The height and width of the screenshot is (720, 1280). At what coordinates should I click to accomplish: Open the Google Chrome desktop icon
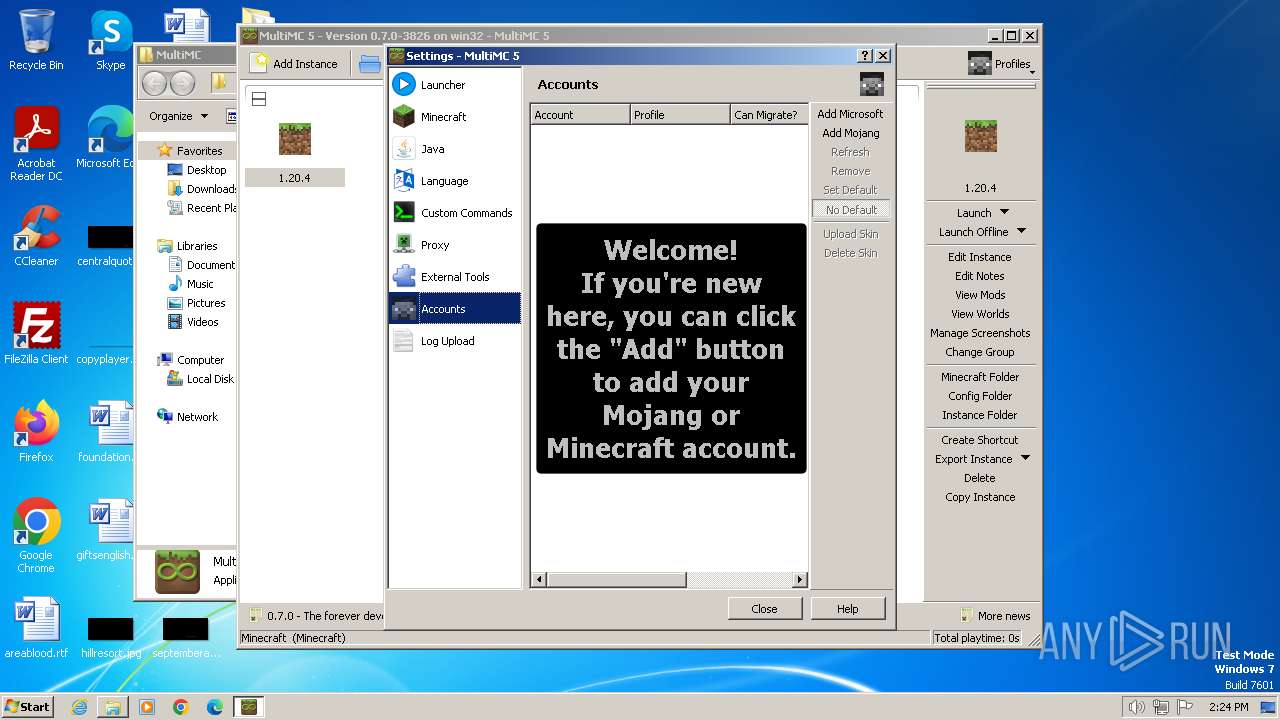36,535
